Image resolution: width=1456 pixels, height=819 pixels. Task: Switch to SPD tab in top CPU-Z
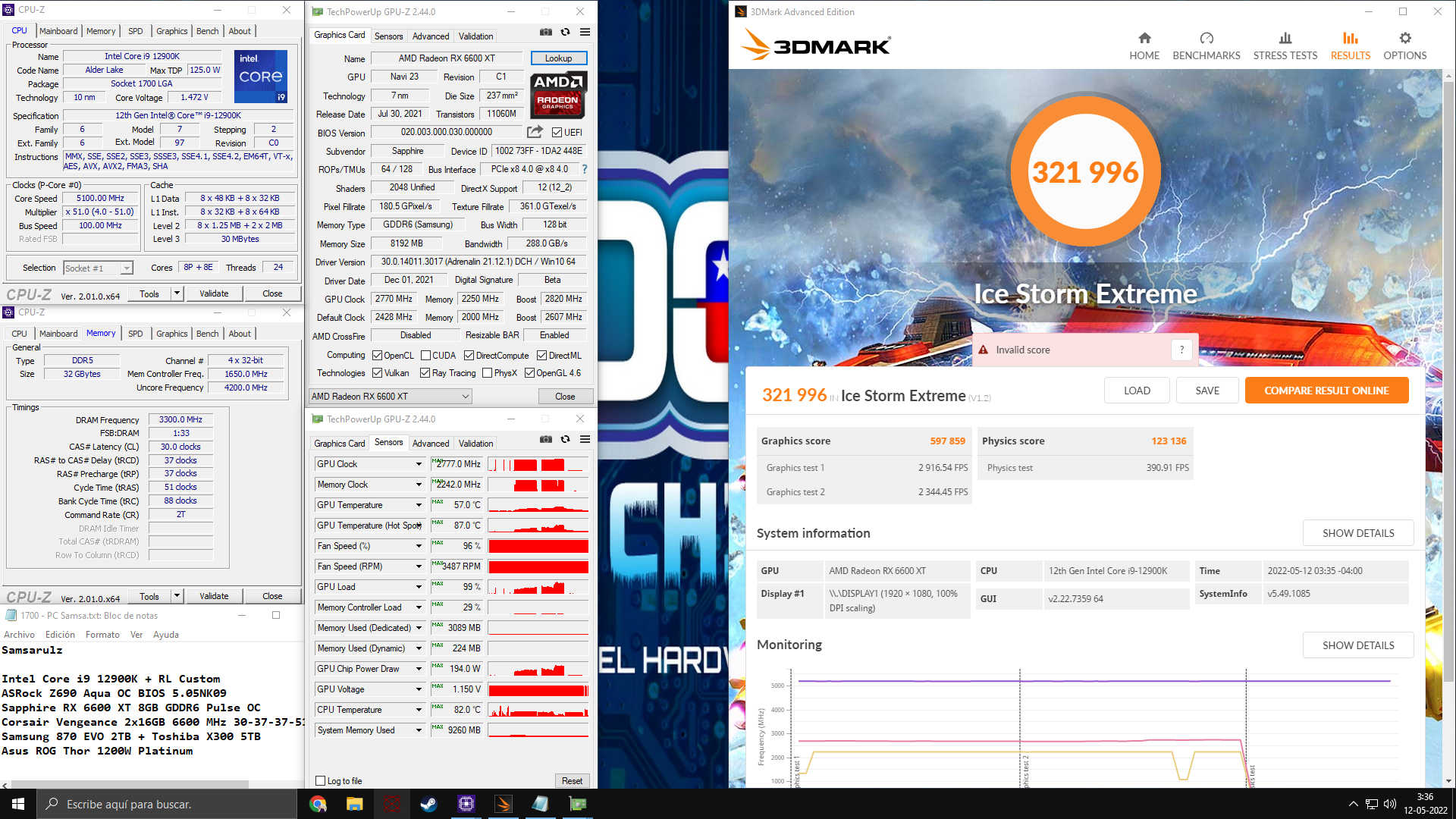click(135, 30)
